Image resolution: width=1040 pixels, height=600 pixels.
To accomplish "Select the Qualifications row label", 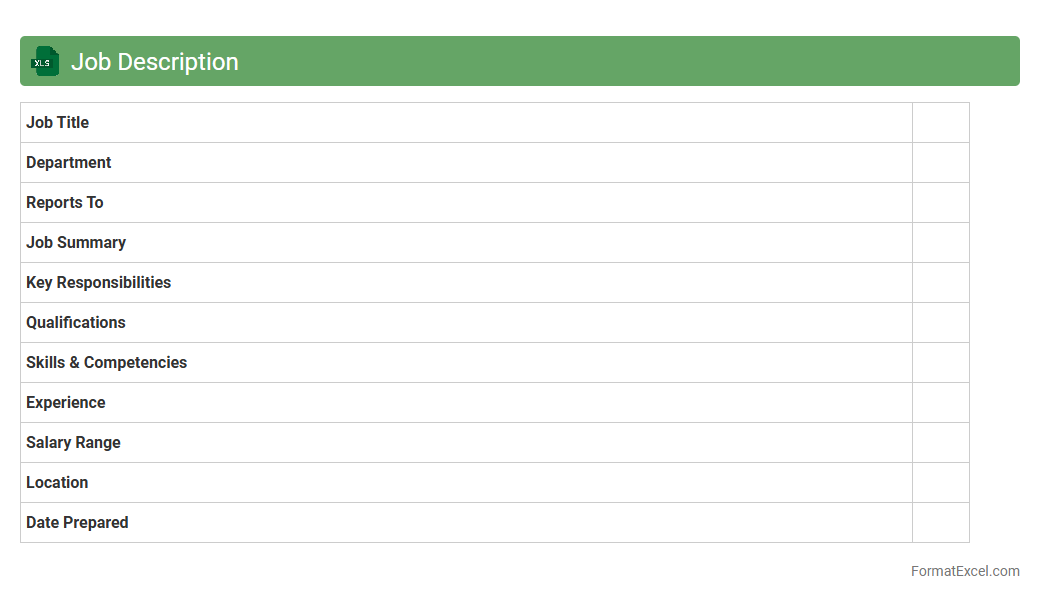I will (x=75, y=322).
